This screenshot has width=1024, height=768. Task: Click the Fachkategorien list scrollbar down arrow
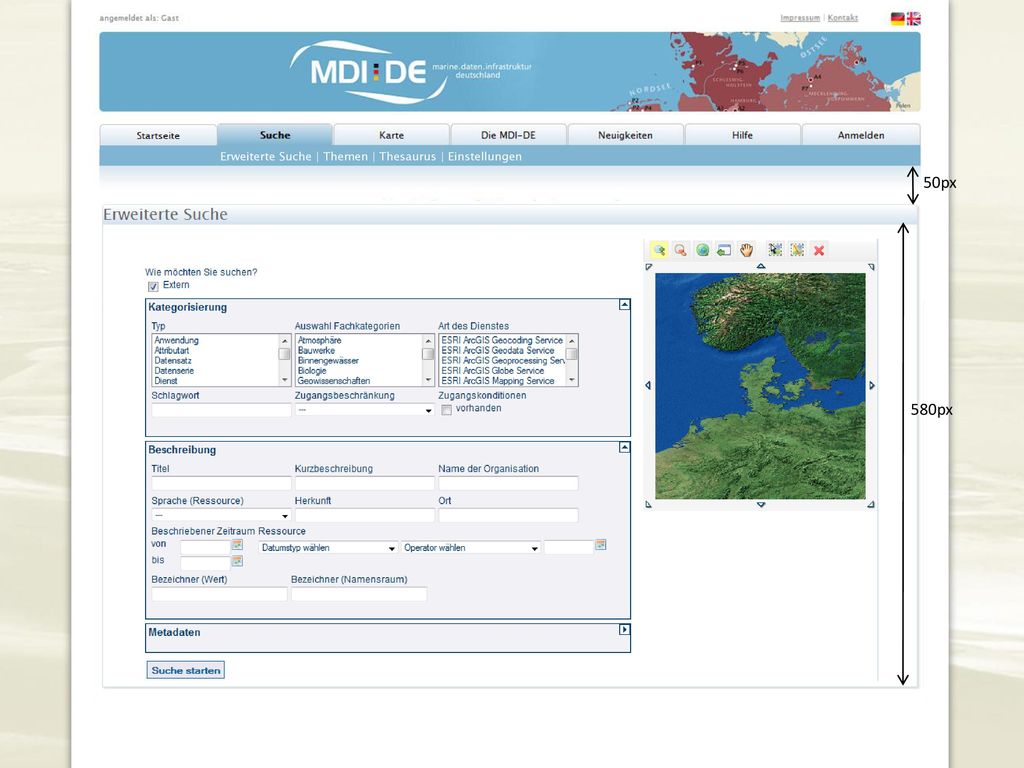[428, 380]
